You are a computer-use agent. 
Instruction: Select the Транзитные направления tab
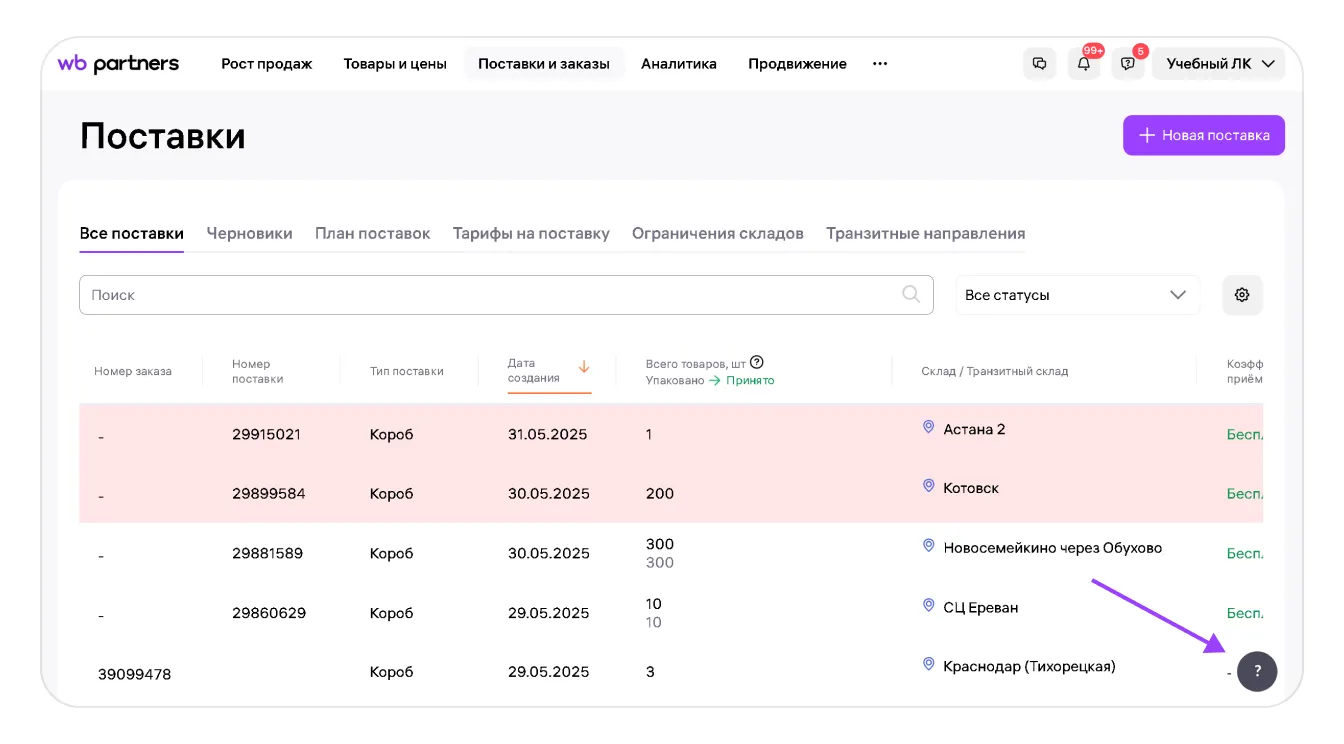pos(925,234)
